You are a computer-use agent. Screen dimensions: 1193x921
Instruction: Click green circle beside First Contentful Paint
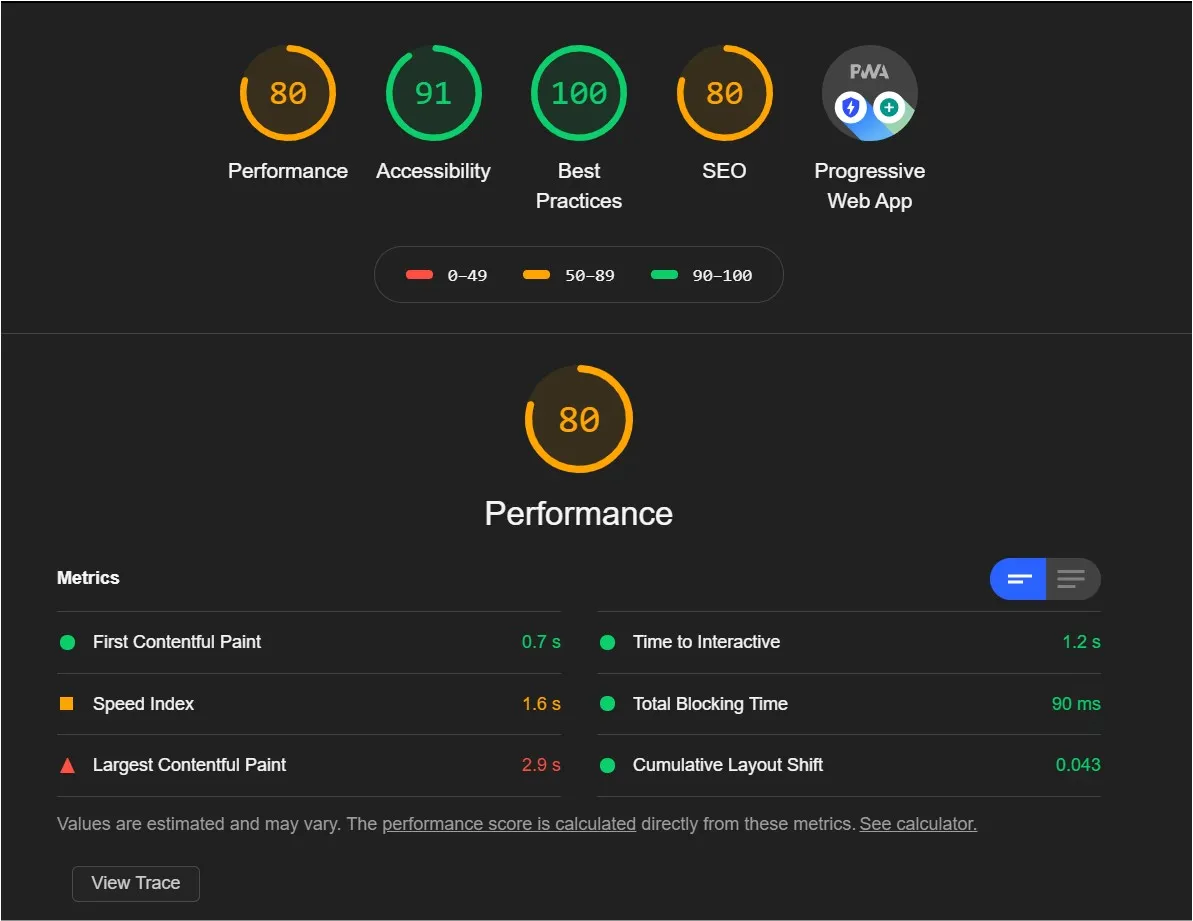coord(67,643)
